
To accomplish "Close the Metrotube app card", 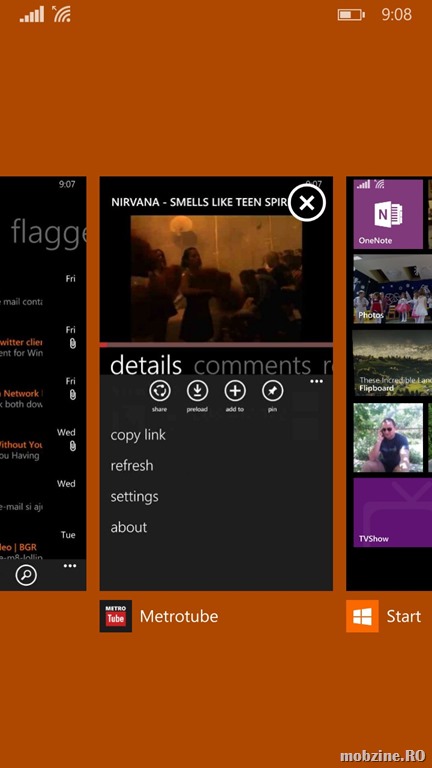I will click(x=307, y=202).
